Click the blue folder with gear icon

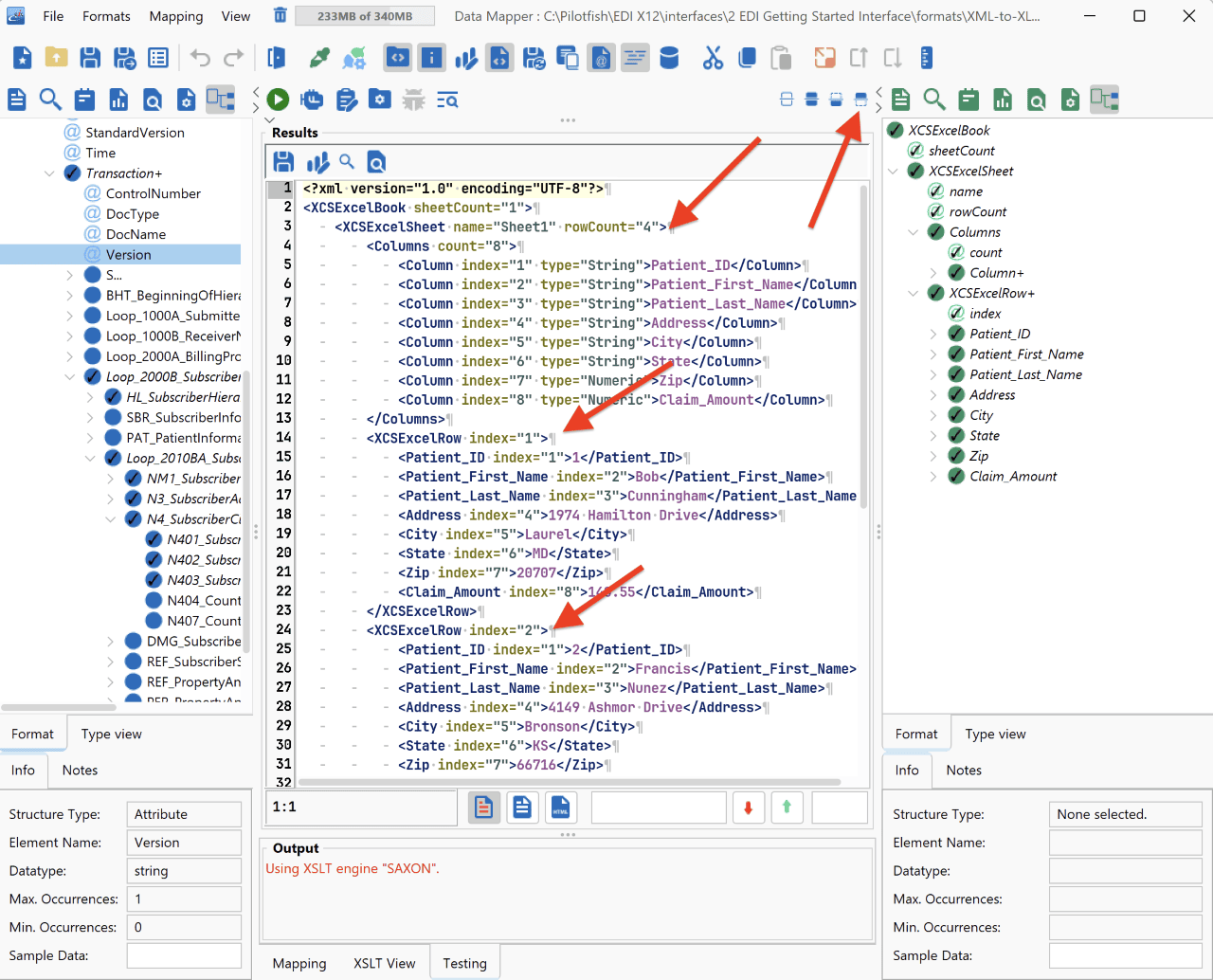[x=380, y=100]
